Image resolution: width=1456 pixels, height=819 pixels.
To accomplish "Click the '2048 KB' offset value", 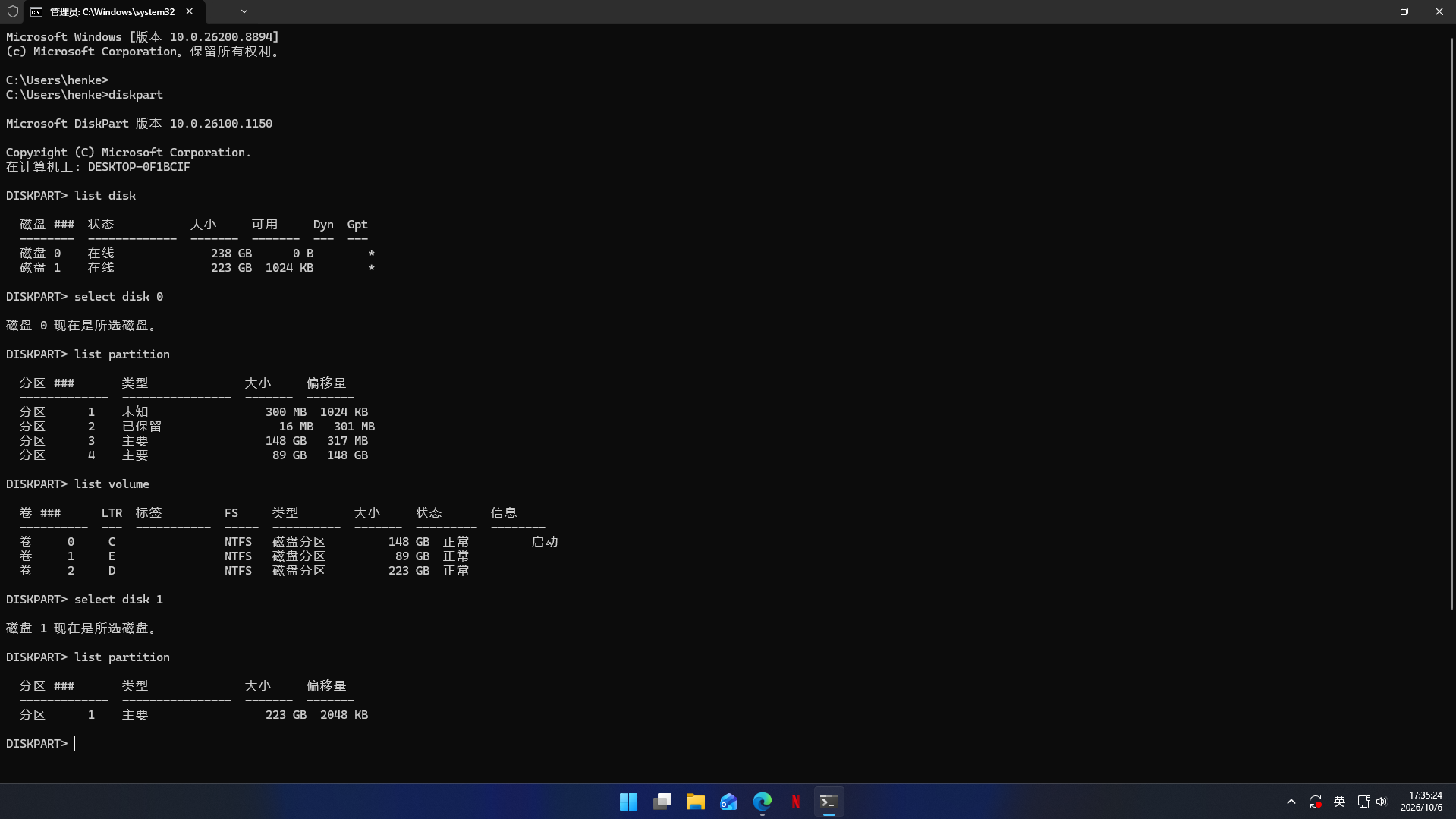I will [x=344, y=715].
